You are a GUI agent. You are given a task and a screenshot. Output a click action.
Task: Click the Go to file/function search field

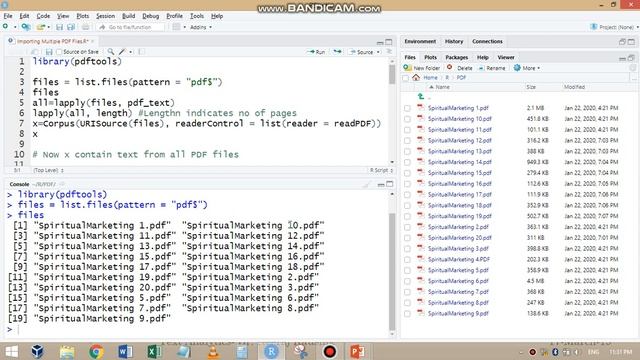(131, 27)
